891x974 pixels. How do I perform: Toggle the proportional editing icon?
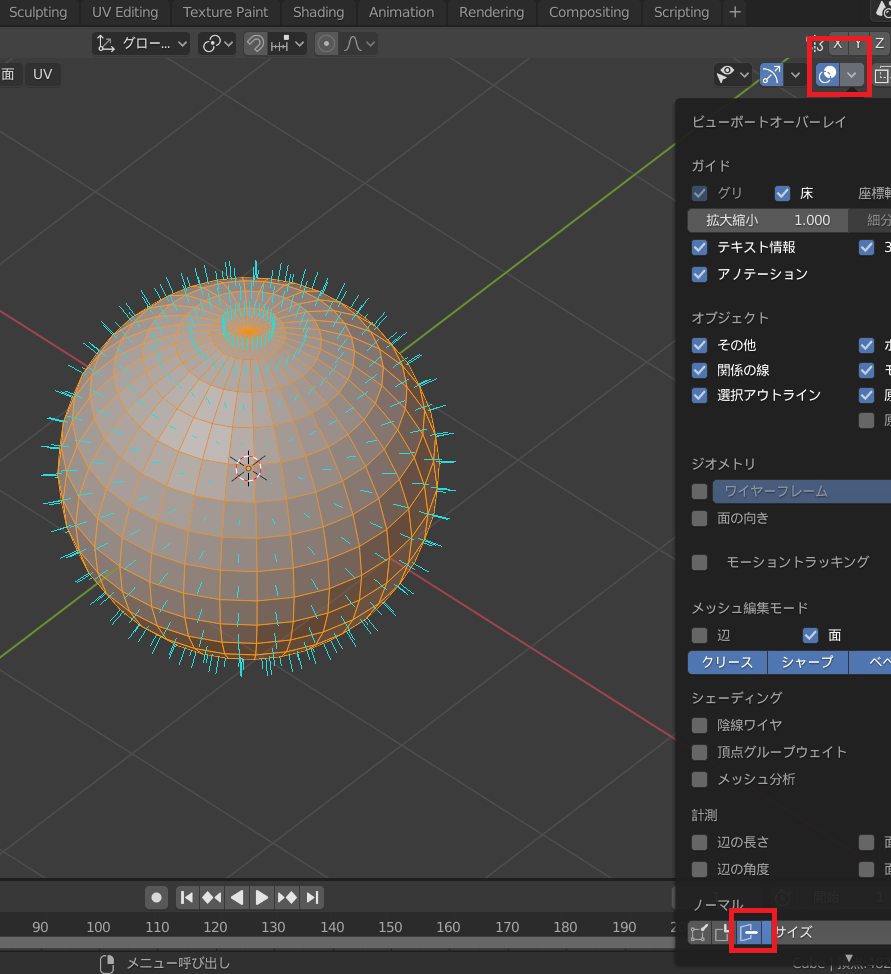[x=326, y=44]
